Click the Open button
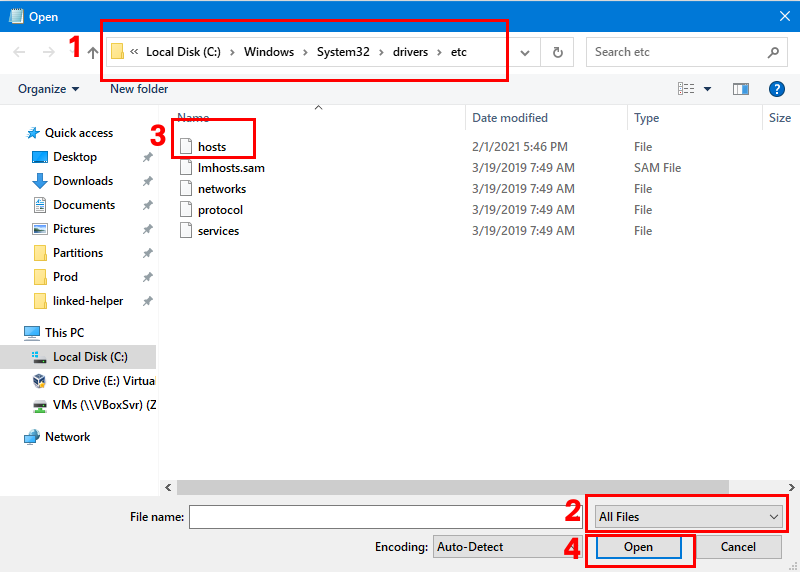The width and height of the screenshot is (800, 572). (x=638, y=547)
